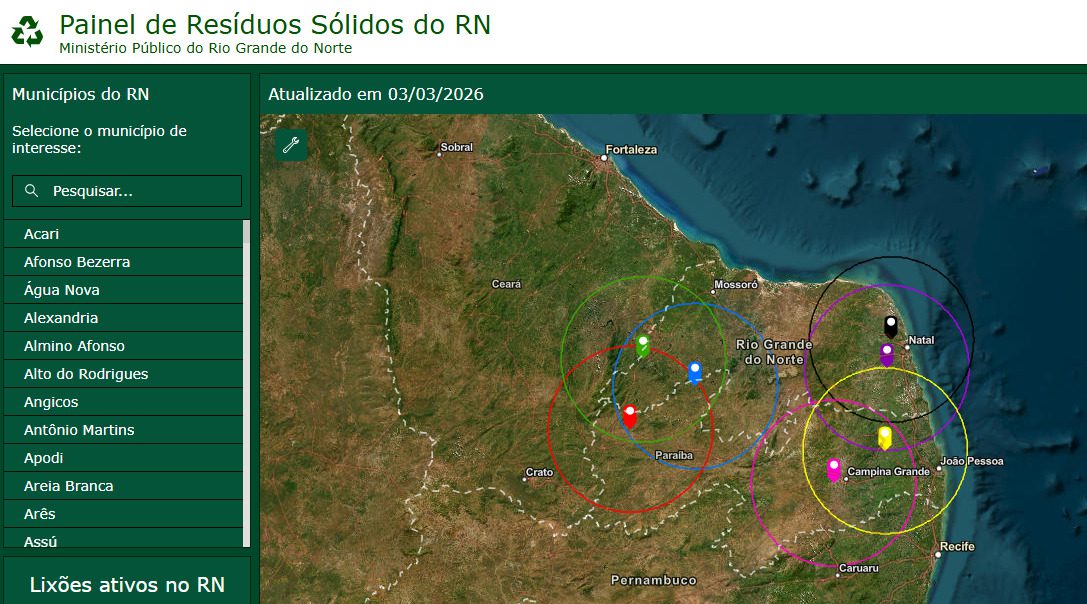
Task: Select the red map marker
Action: [x=629, y=413]
